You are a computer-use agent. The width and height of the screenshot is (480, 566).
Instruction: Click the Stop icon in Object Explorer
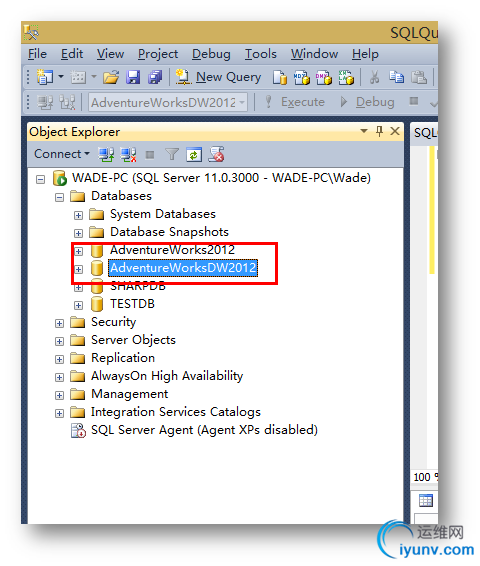[x=150, y=155]
